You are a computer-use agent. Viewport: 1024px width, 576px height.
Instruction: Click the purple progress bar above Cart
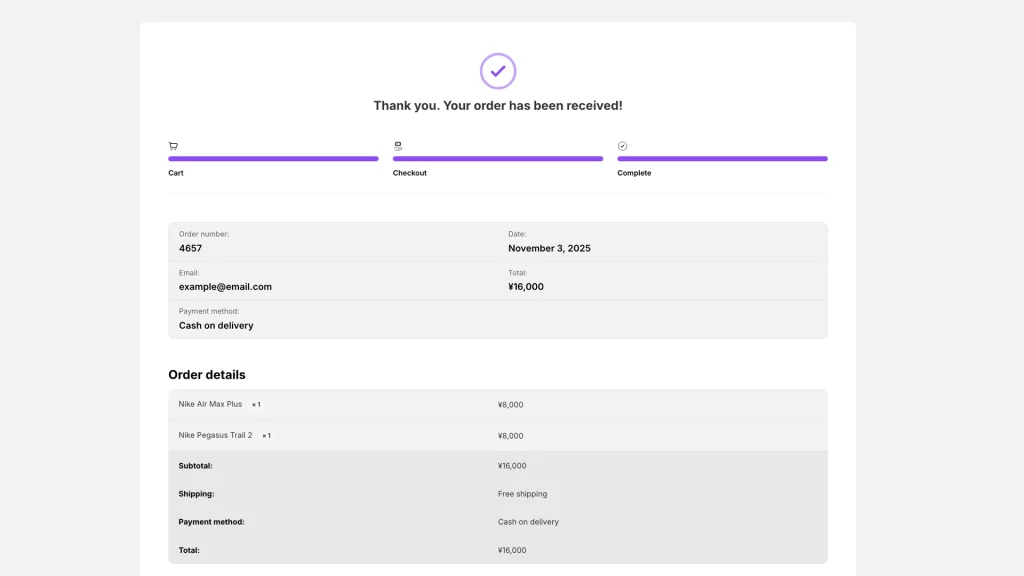pos(273,158)
